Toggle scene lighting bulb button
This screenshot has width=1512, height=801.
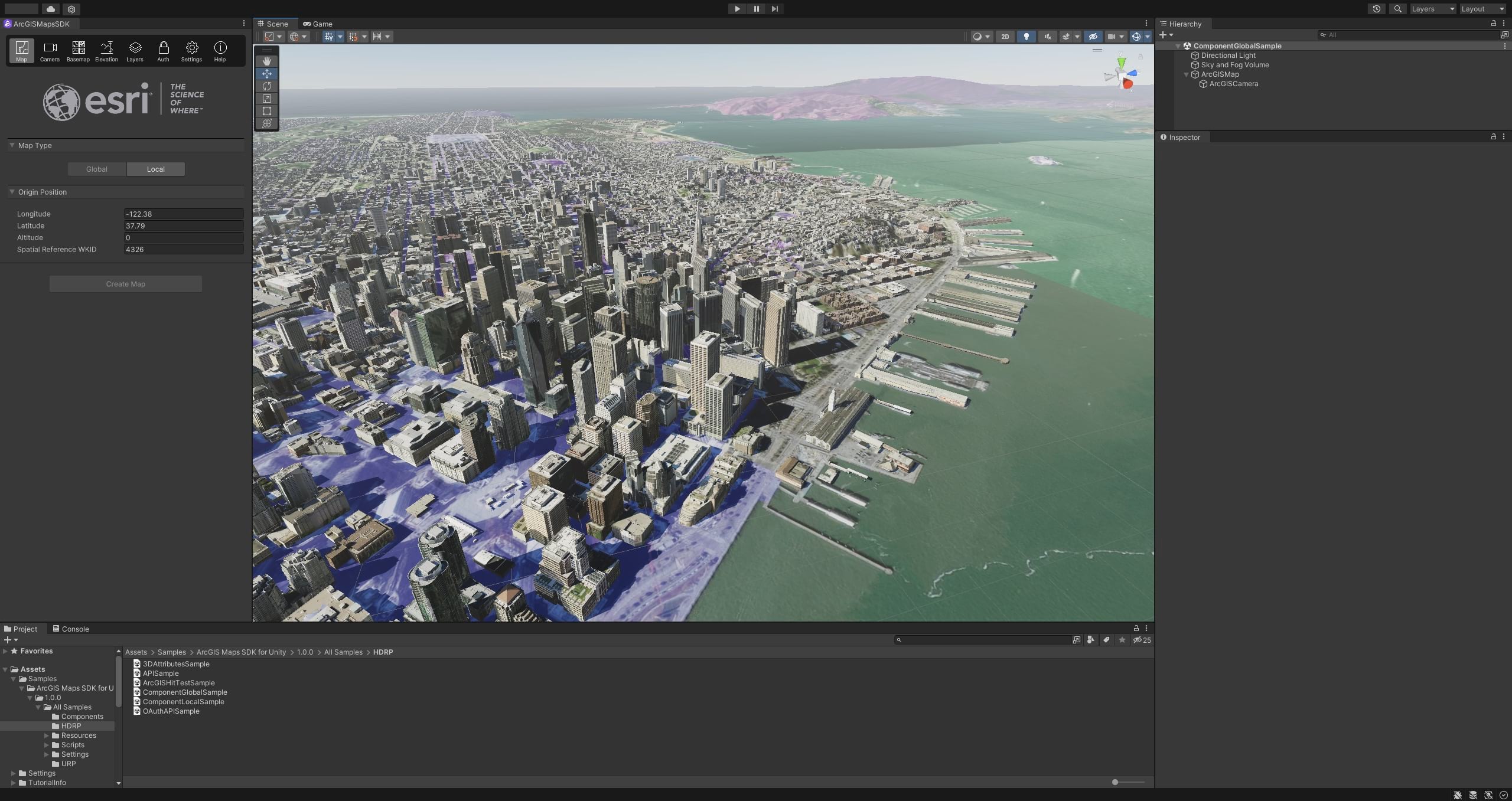click(x=1026, y=37)
